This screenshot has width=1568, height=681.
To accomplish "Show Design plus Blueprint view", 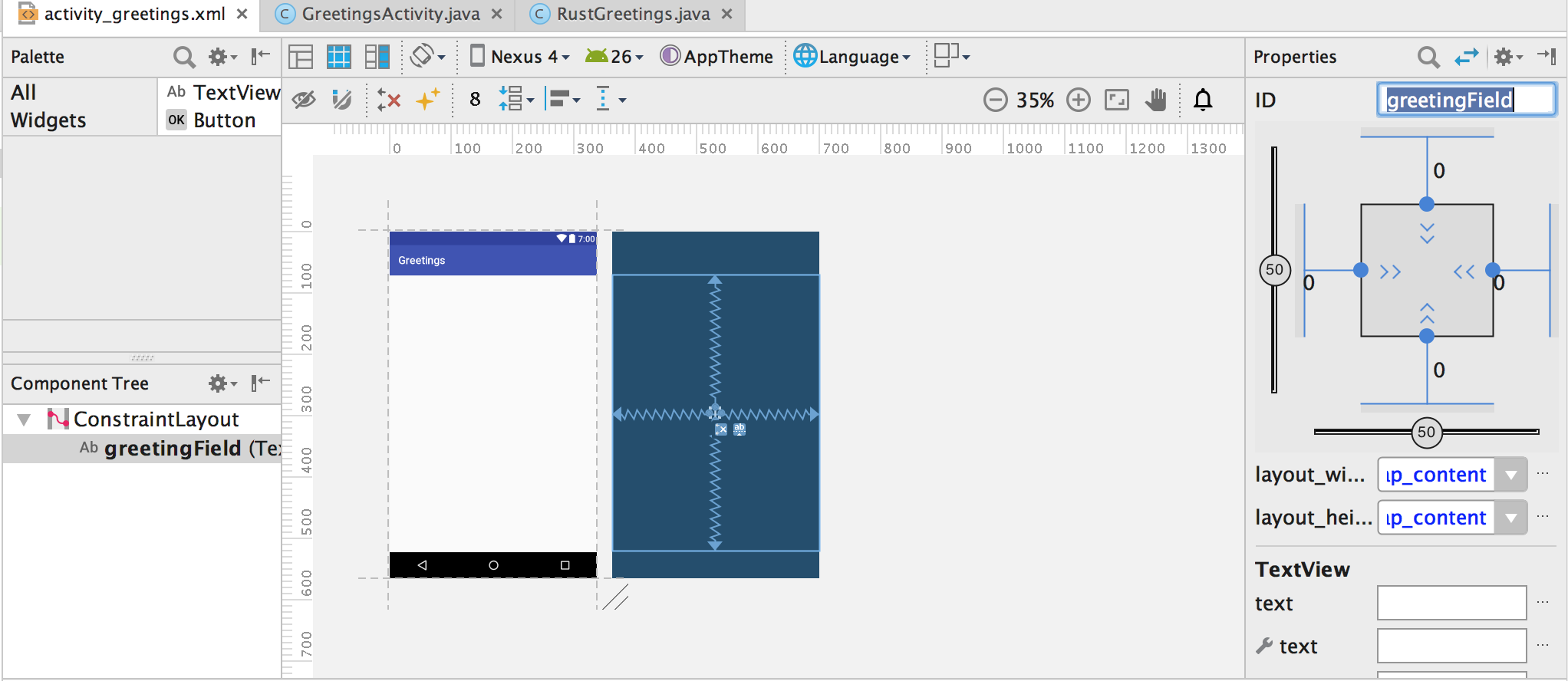I will (377, 57).
